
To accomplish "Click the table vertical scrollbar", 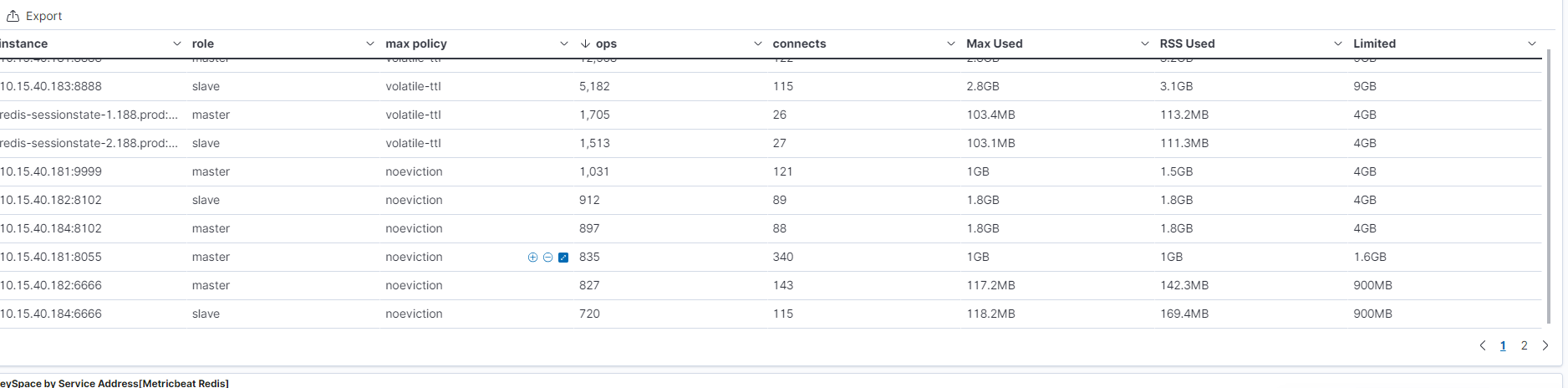I will coord(1549,184).
